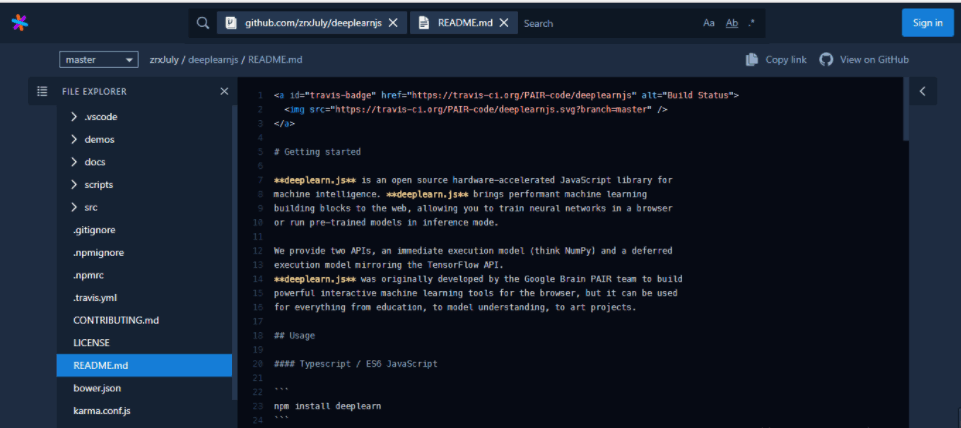Viewport: 961px width, 428px height.
Task: Click the '## Usage' line in the code
Action: pos(294,335)
